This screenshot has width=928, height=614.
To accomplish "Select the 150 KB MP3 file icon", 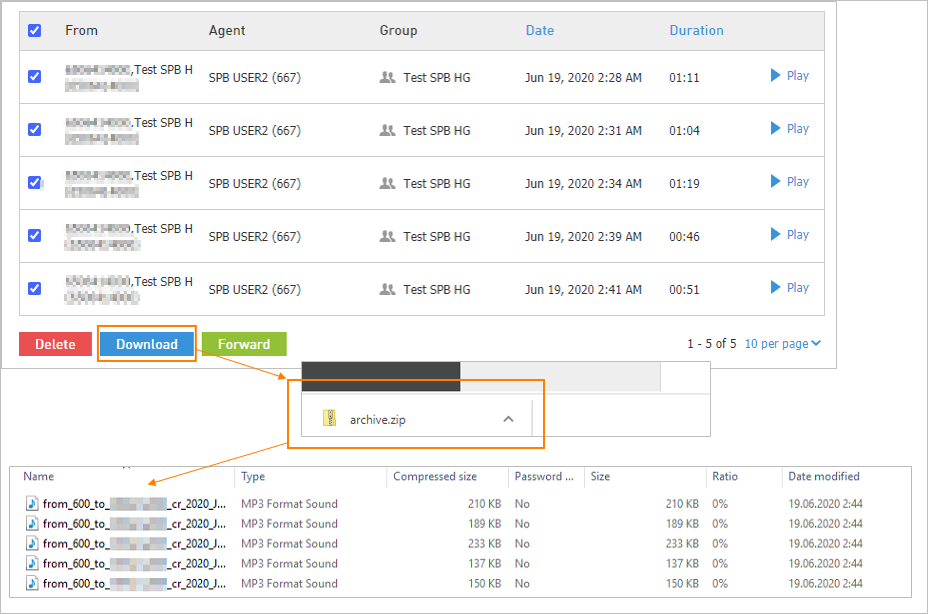I will [32, 583].
